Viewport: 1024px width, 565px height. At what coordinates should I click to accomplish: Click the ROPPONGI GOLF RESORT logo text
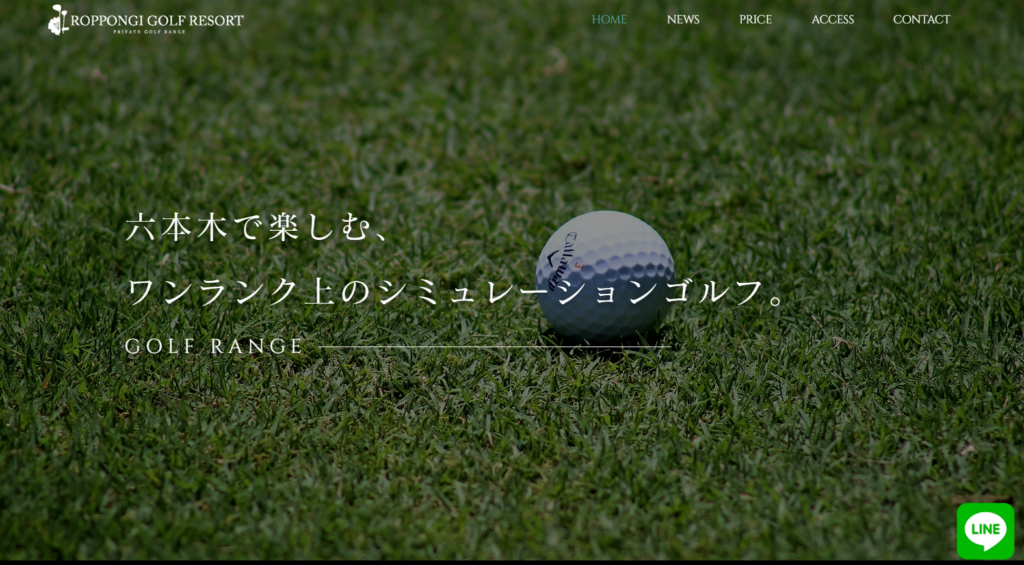tap(159, 19)
